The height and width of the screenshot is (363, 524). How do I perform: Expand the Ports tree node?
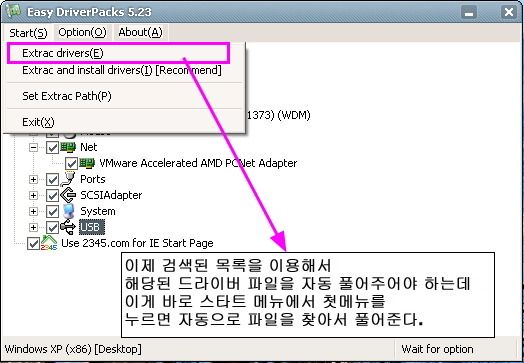[33, 179]
